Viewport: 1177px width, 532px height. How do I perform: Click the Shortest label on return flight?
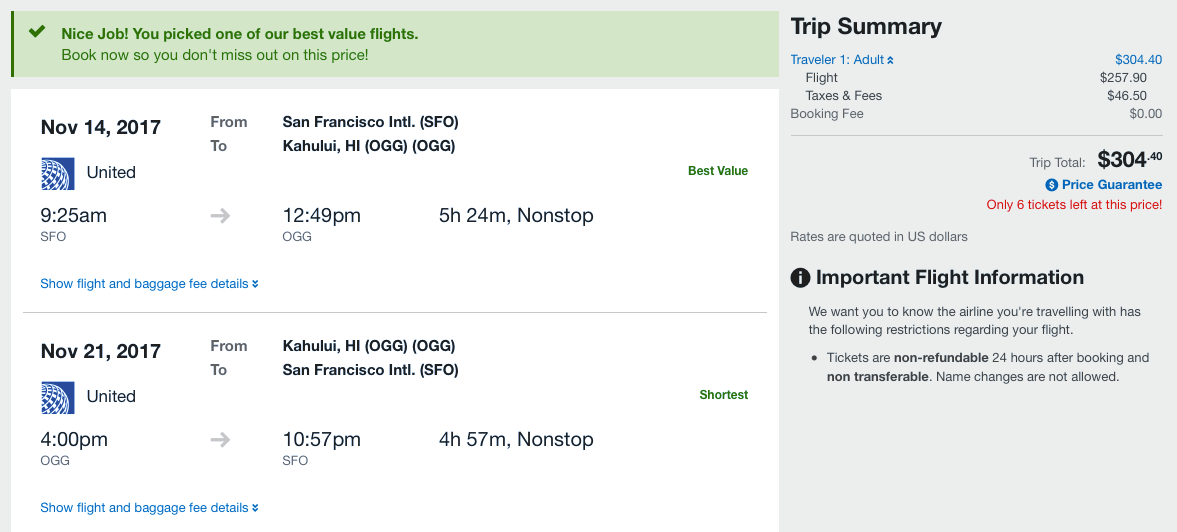coord(723,395)
